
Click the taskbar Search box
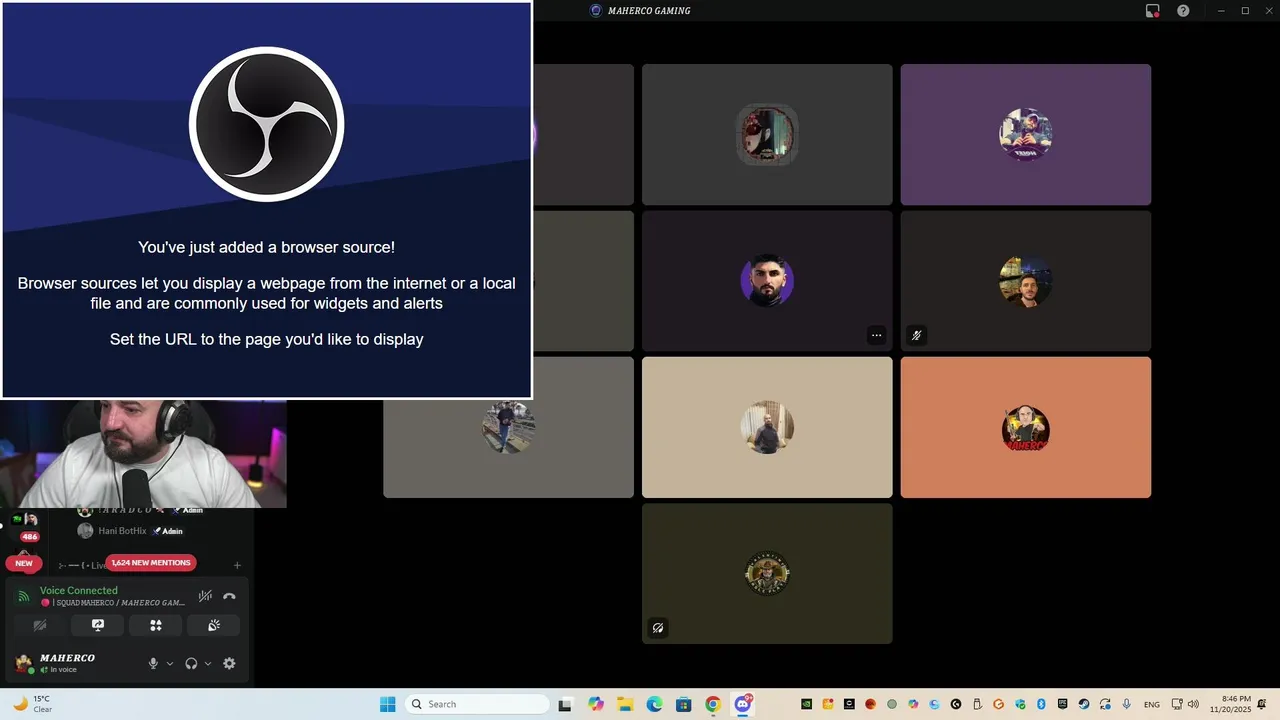tap(478, 704)
